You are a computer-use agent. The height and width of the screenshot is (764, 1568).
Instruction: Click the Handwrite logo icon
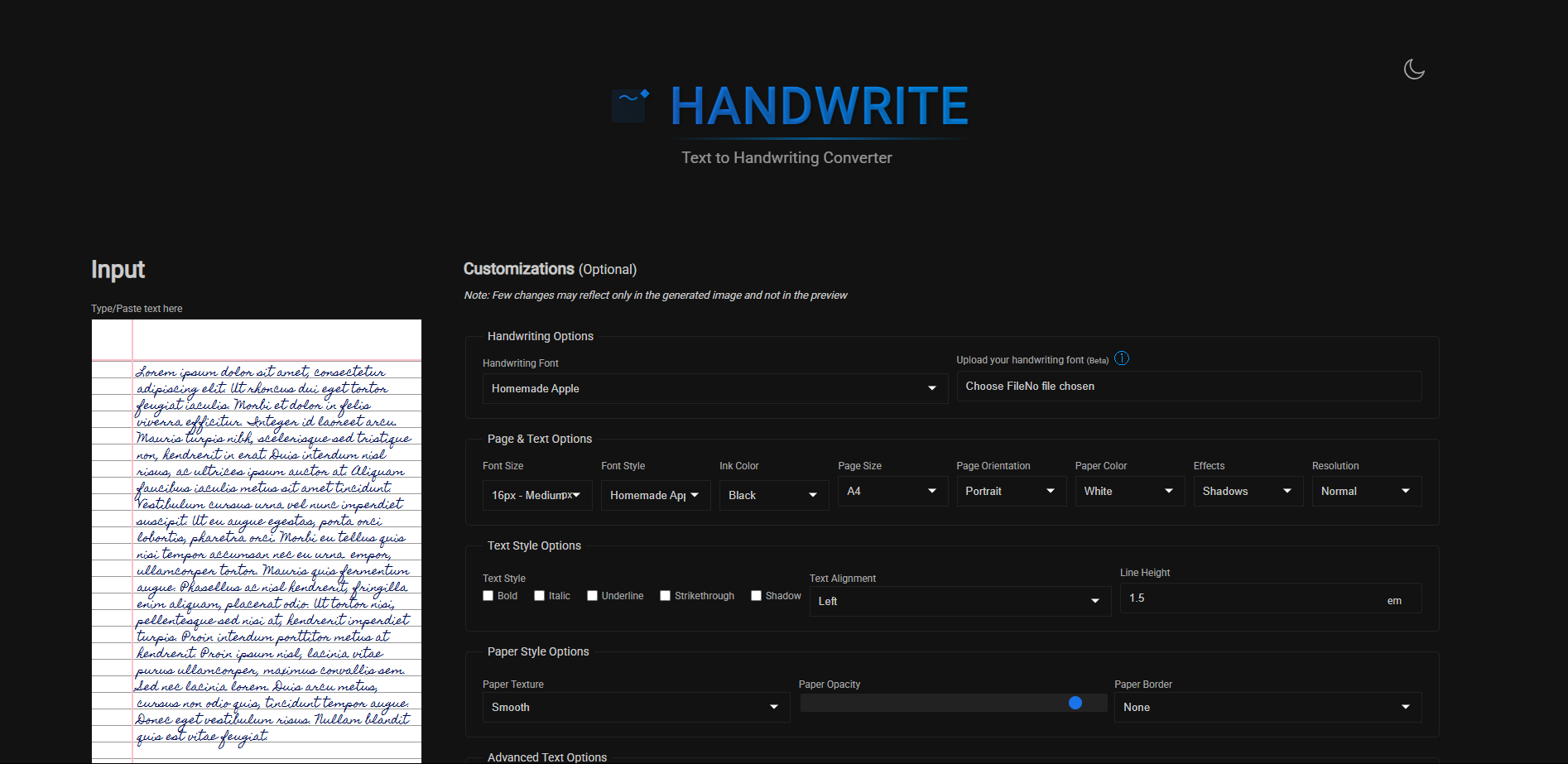point(631,105)
